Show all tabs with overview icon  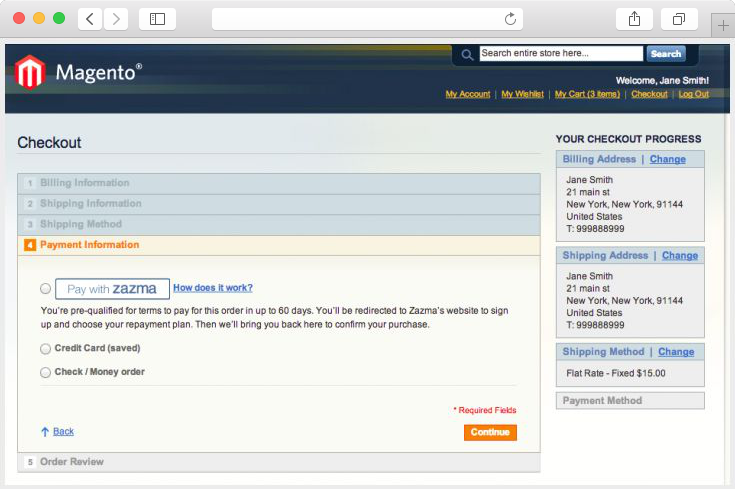[679, 19]
